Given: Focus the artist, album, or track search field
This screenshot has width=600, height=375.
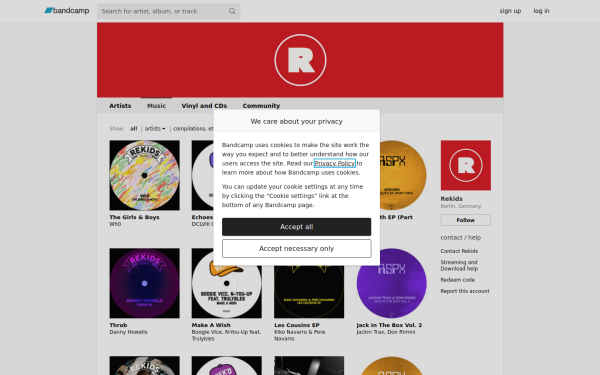Looking at the screenshot, I should tap(168, 11).
